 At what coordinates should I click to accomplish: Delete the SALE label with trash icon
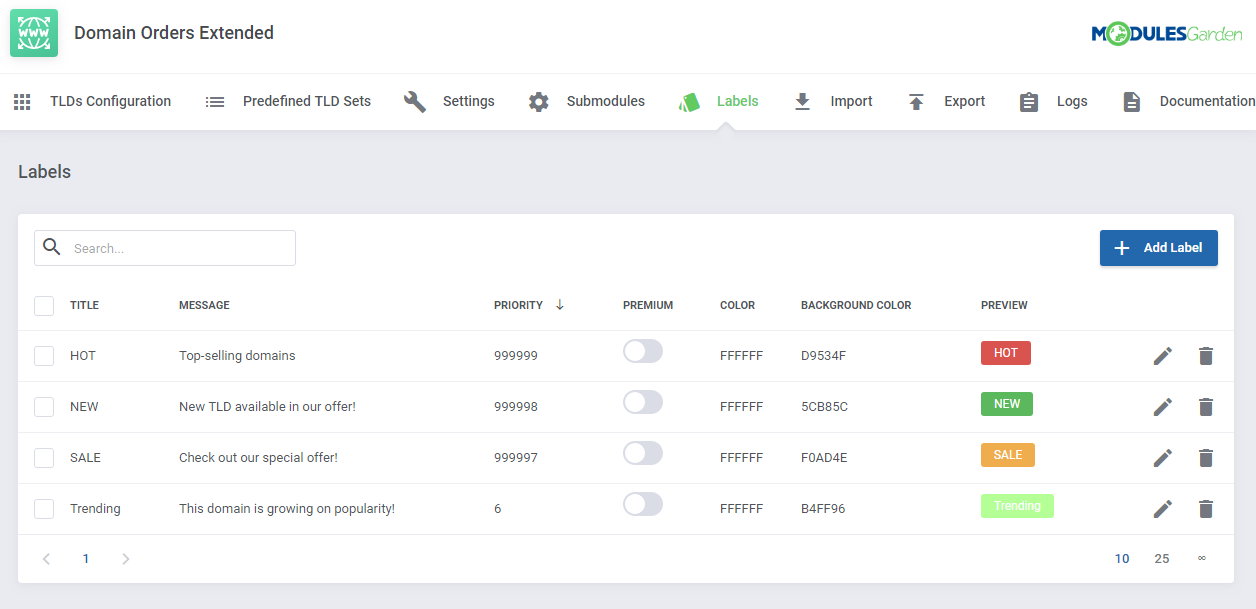[1206, 458]
